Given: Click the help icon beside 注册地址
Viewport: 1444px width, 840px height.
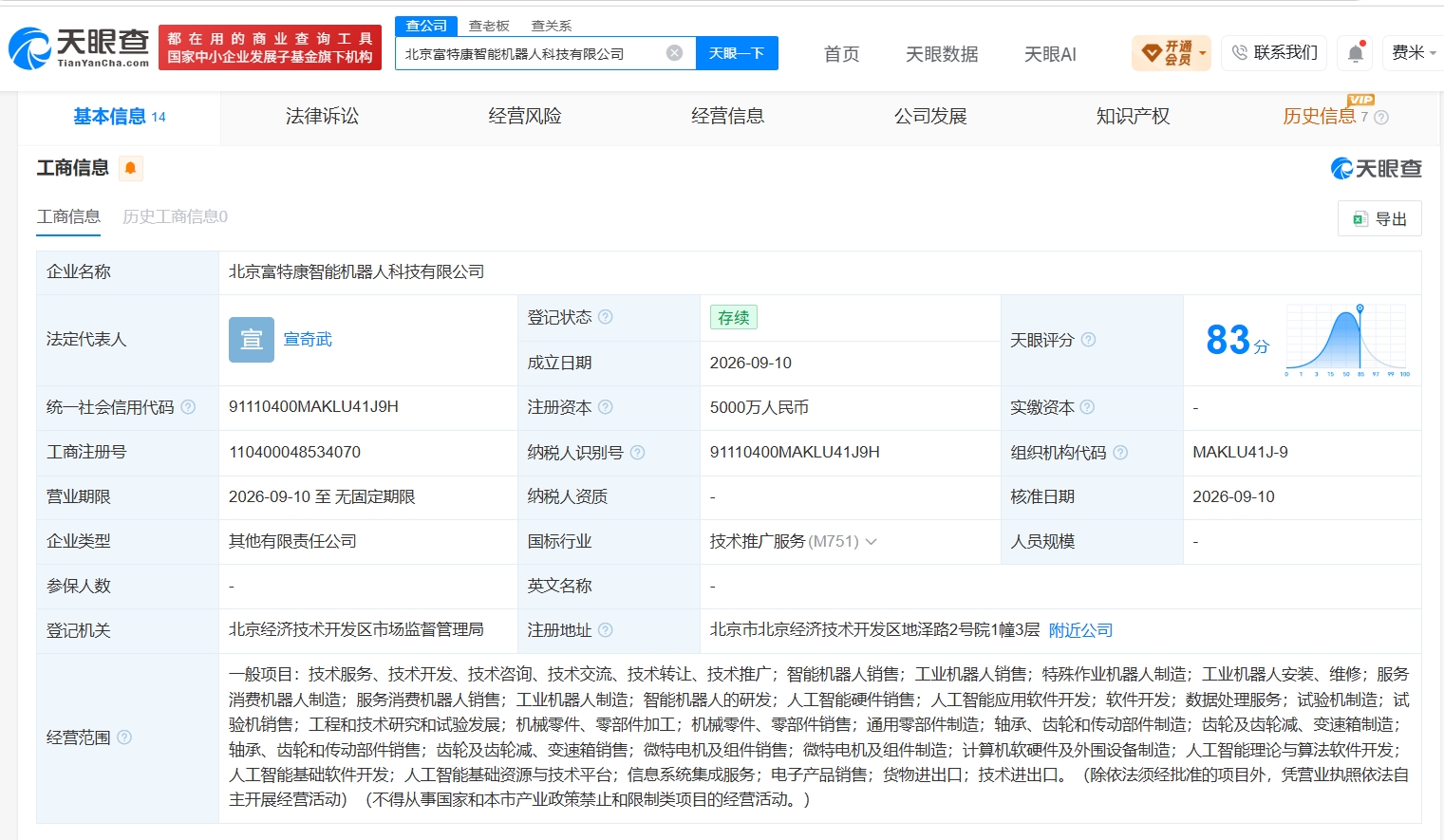Looking at the screenshot, I should pyautogui.click(x=606, y=630).
